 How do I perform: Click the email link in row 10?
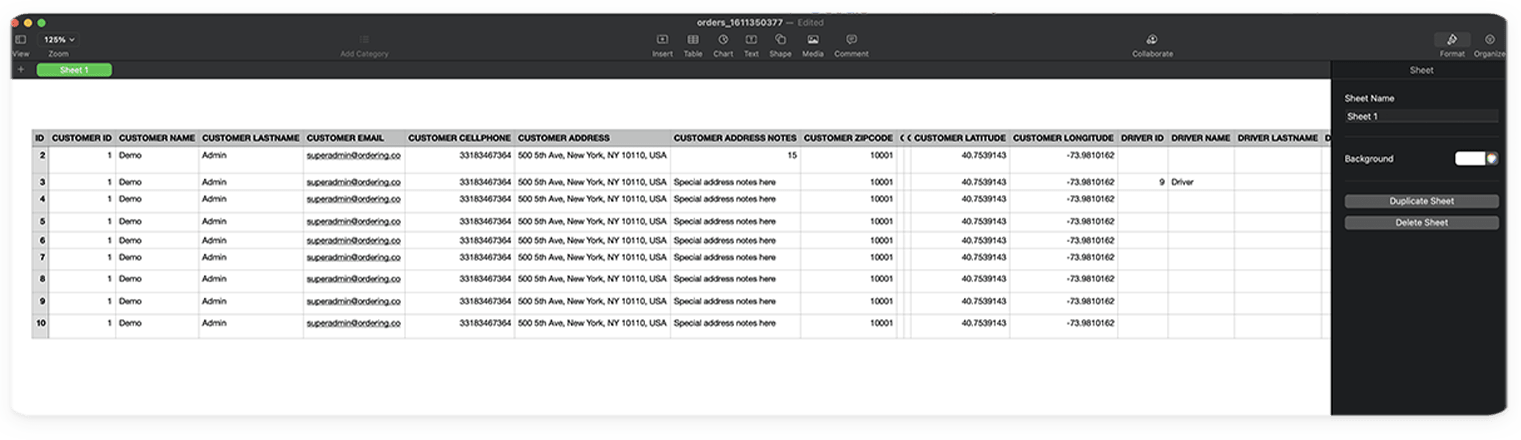point(354,323)
